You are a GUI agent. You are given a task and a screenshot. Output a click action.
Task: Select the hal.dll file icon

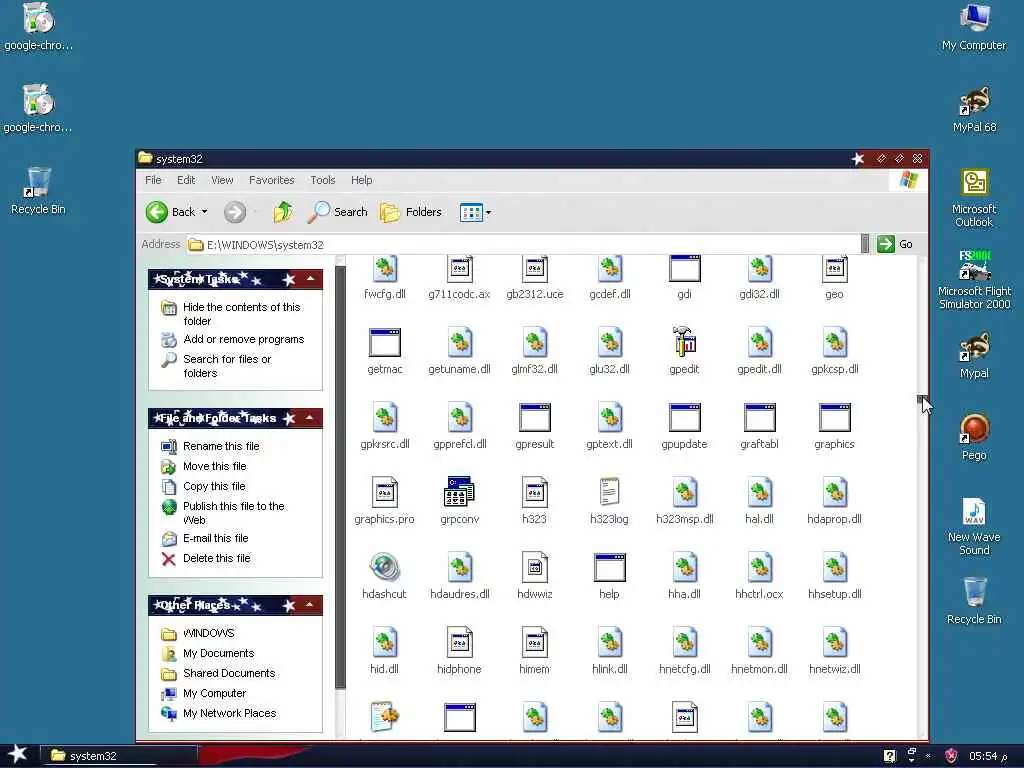(x=760, y=492)
